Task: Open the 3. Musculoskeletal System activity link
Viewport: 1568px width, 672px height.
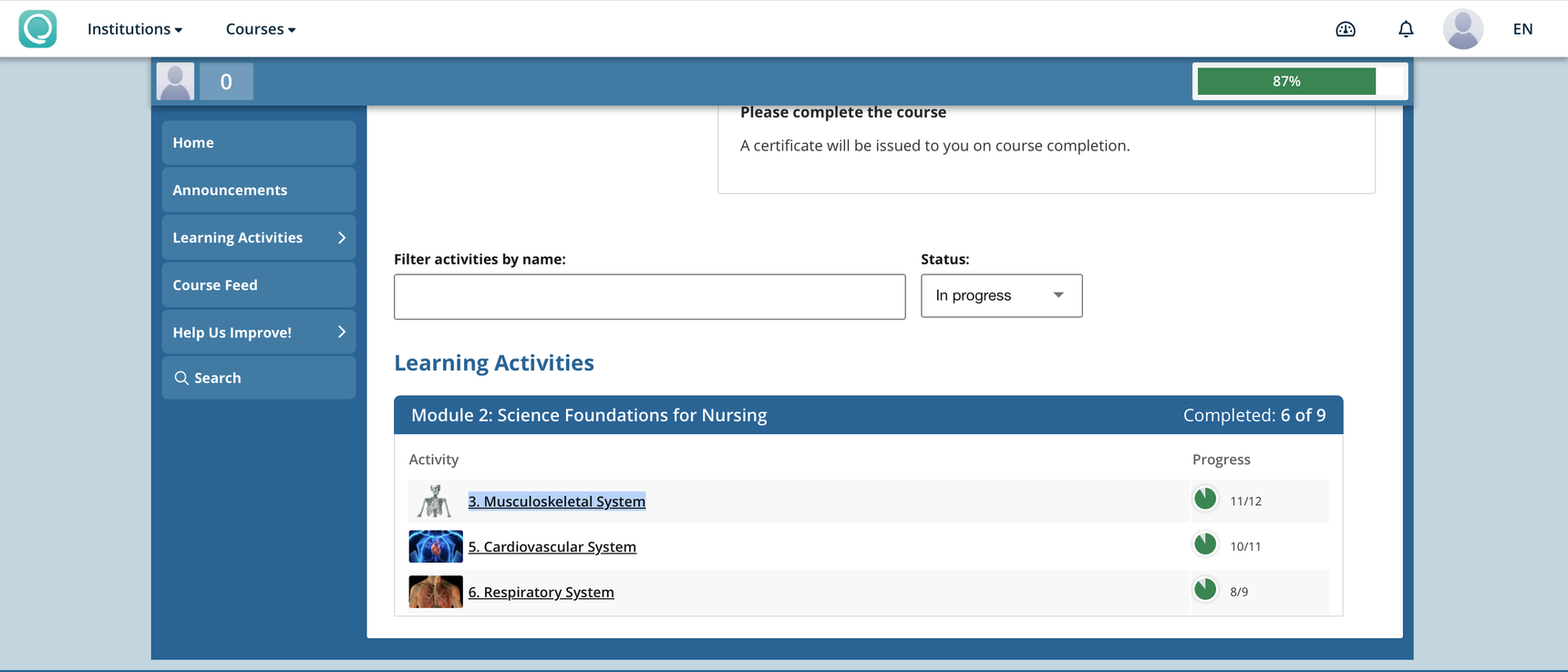Action: point(556,501)
